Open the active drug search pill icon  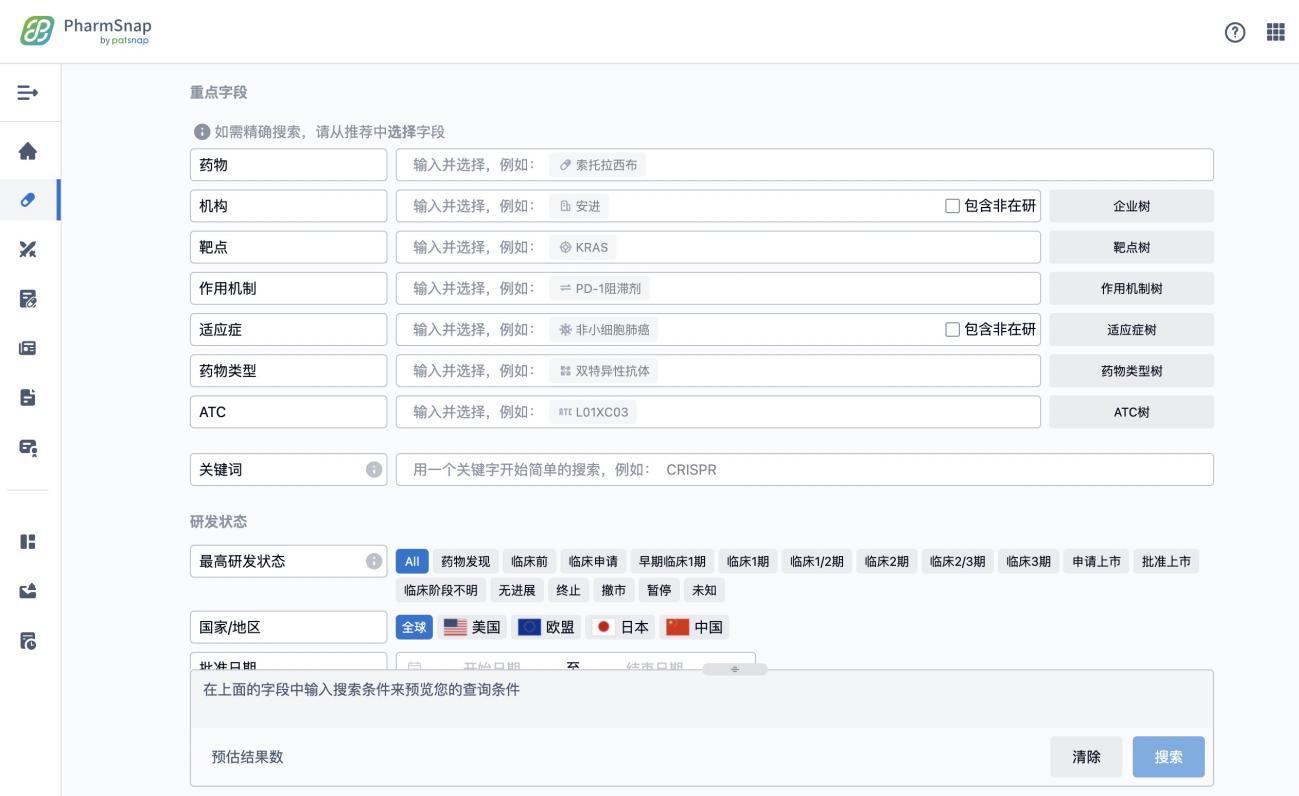click(29, 199)
